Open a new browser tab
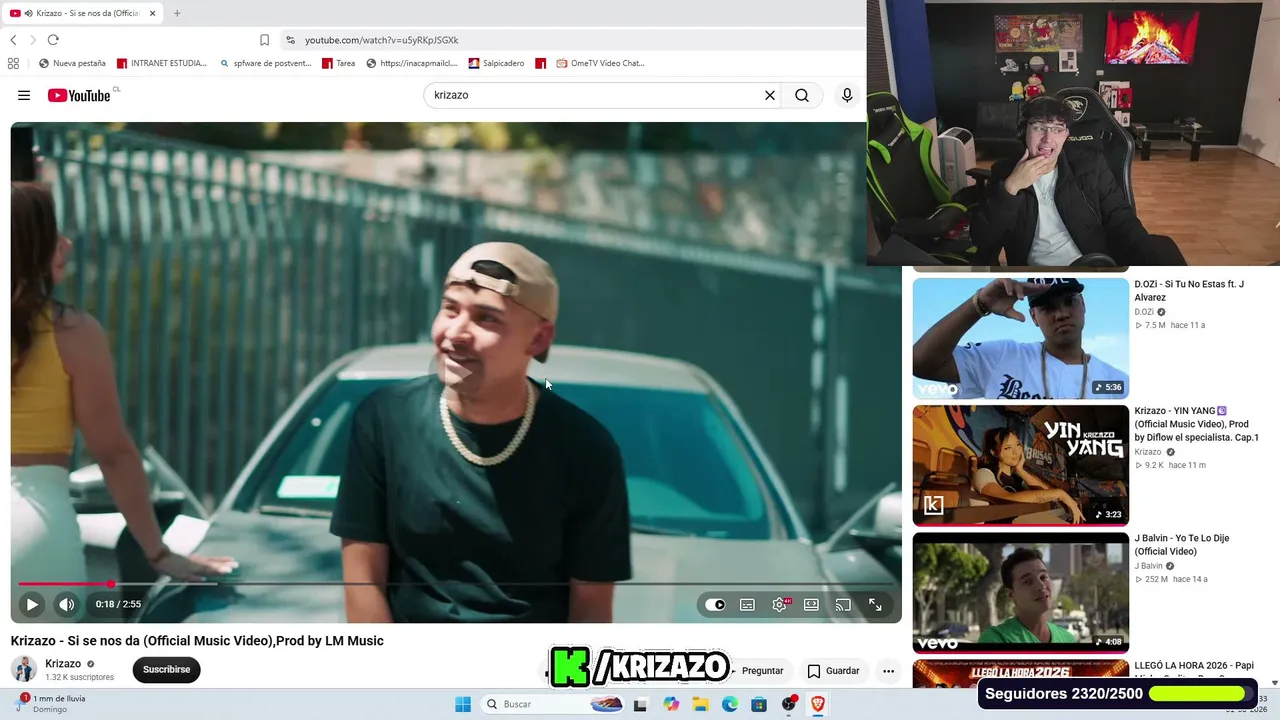Screen dimensions: 1280x720 [177, 13]
